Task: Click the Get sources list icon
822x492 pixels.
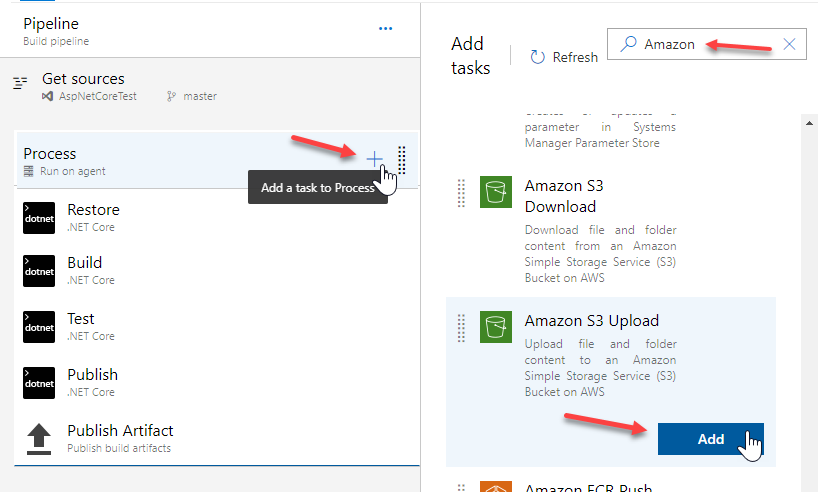Action: click(x=20, y=83)
